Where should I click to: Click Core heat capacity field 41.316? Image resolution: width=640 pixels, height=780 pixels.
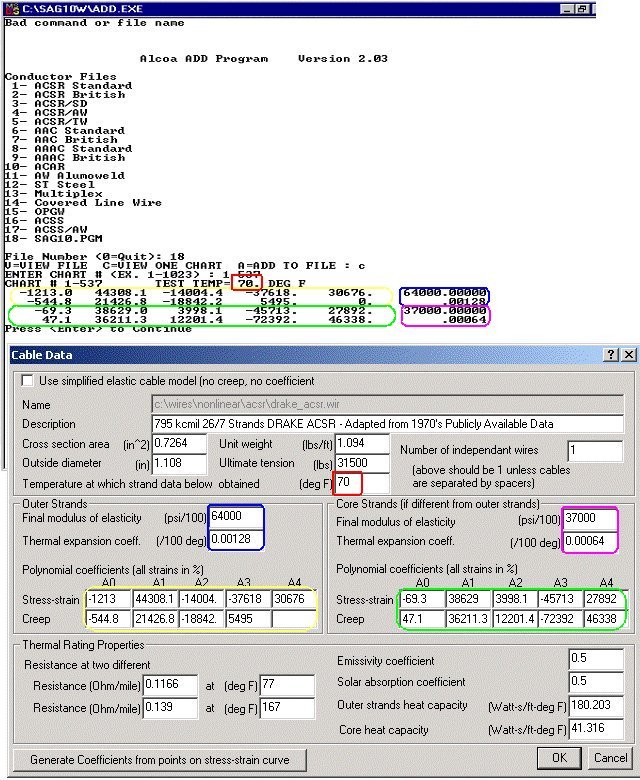click(x=596, y=729)
